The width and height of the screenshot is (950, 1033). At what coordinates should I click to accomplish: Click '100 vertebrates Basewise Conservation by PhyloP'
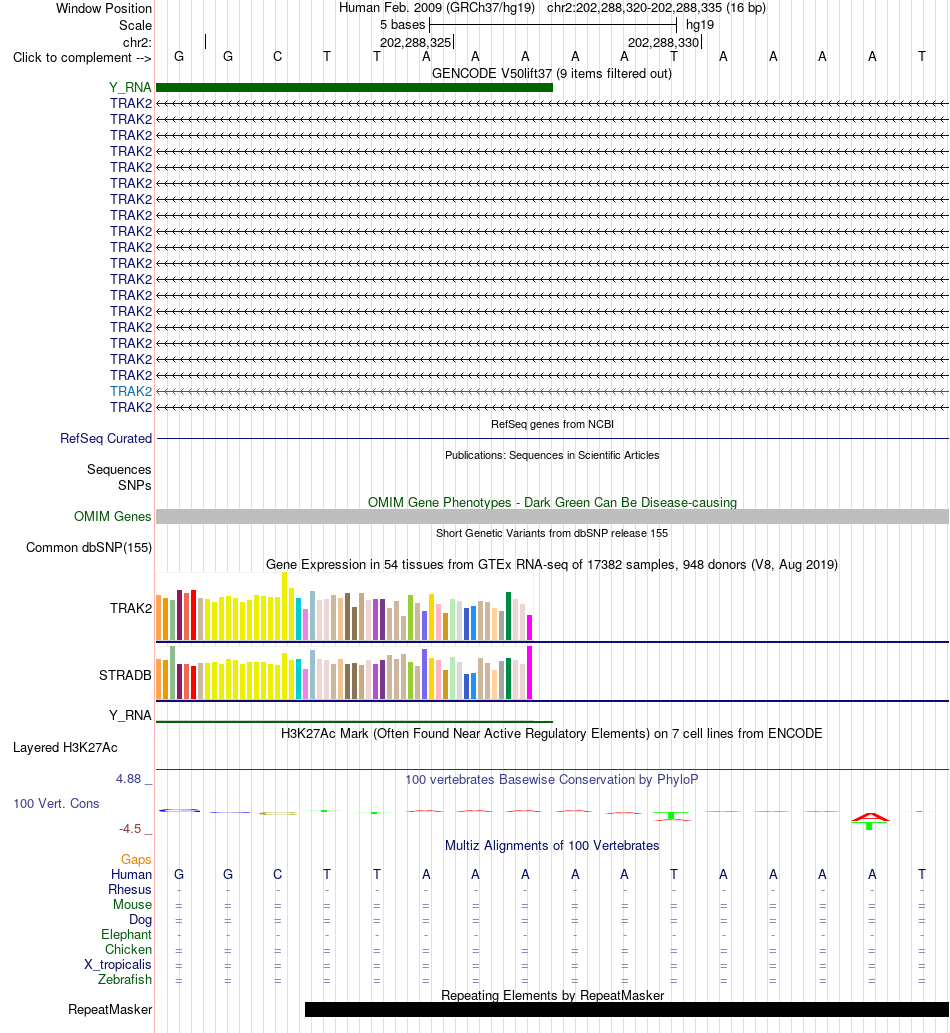552,780
